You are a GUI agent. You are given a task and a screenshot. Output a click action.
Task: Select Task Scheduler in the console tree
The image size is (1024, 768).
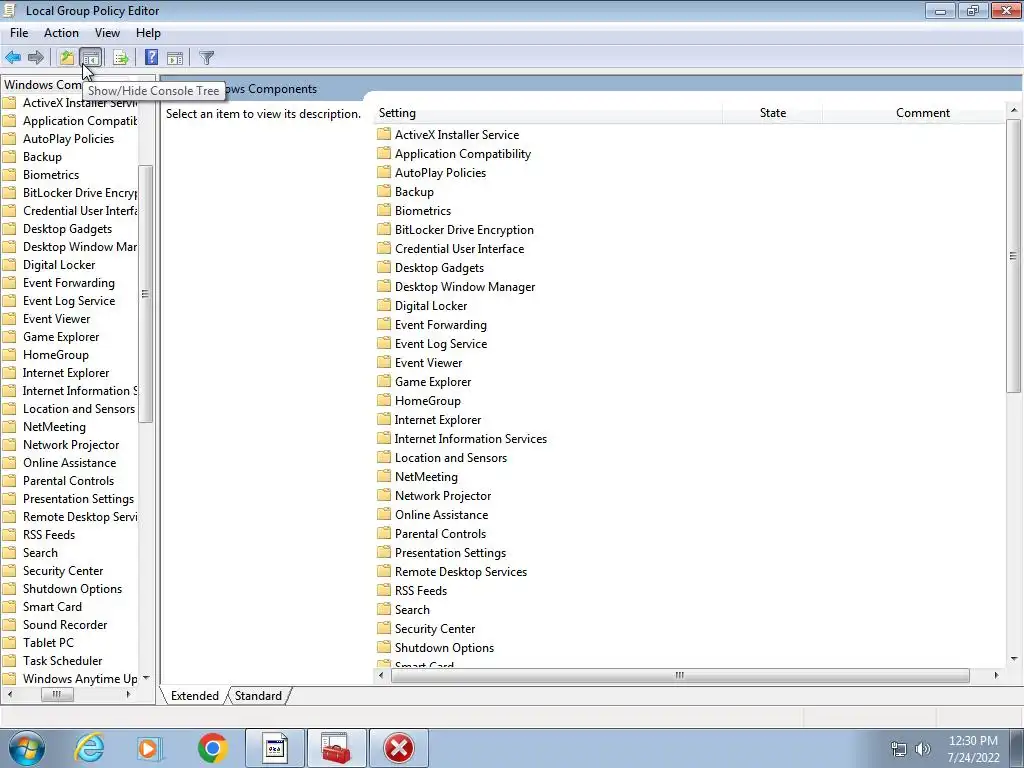(62, 660)
